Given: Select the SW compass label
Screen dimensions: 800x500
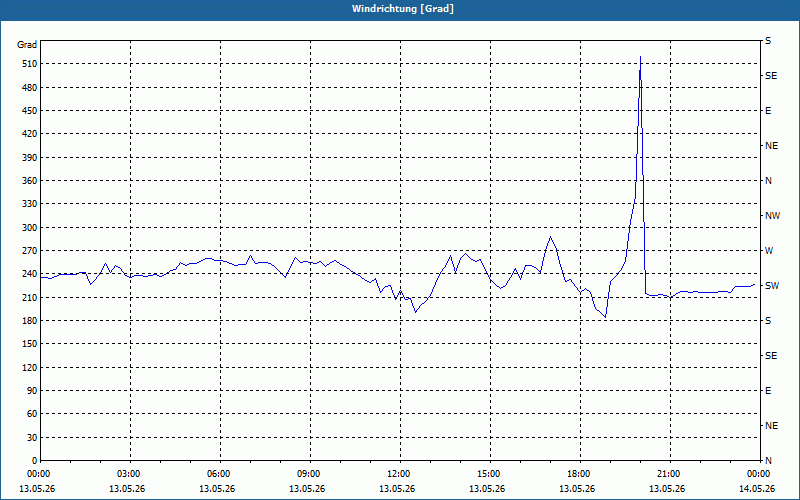Looking at the screenshot, I should [772, 286].
